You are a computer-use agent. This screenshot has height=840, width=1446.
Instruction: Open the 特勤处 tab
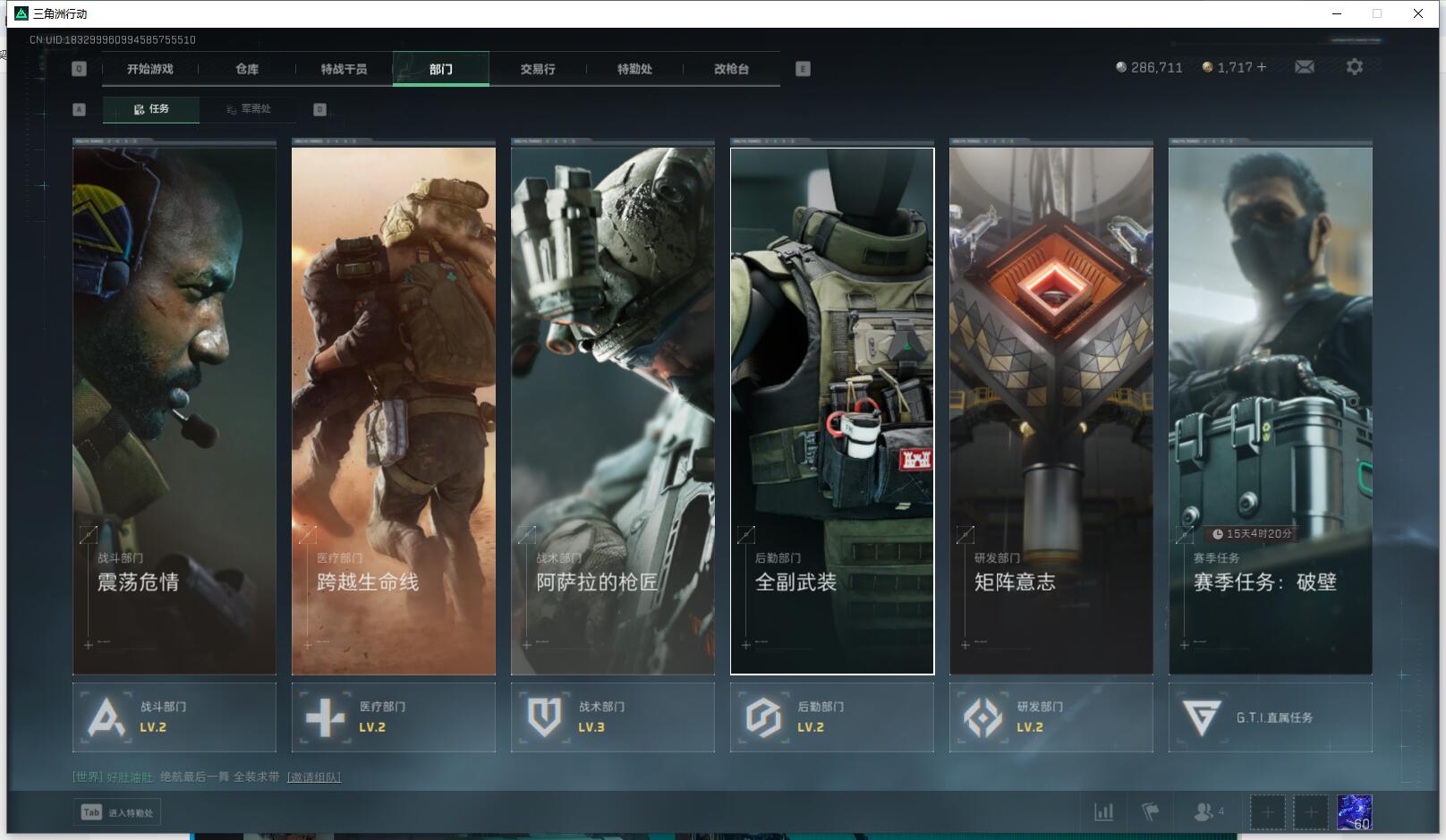[x=634, y=69]
